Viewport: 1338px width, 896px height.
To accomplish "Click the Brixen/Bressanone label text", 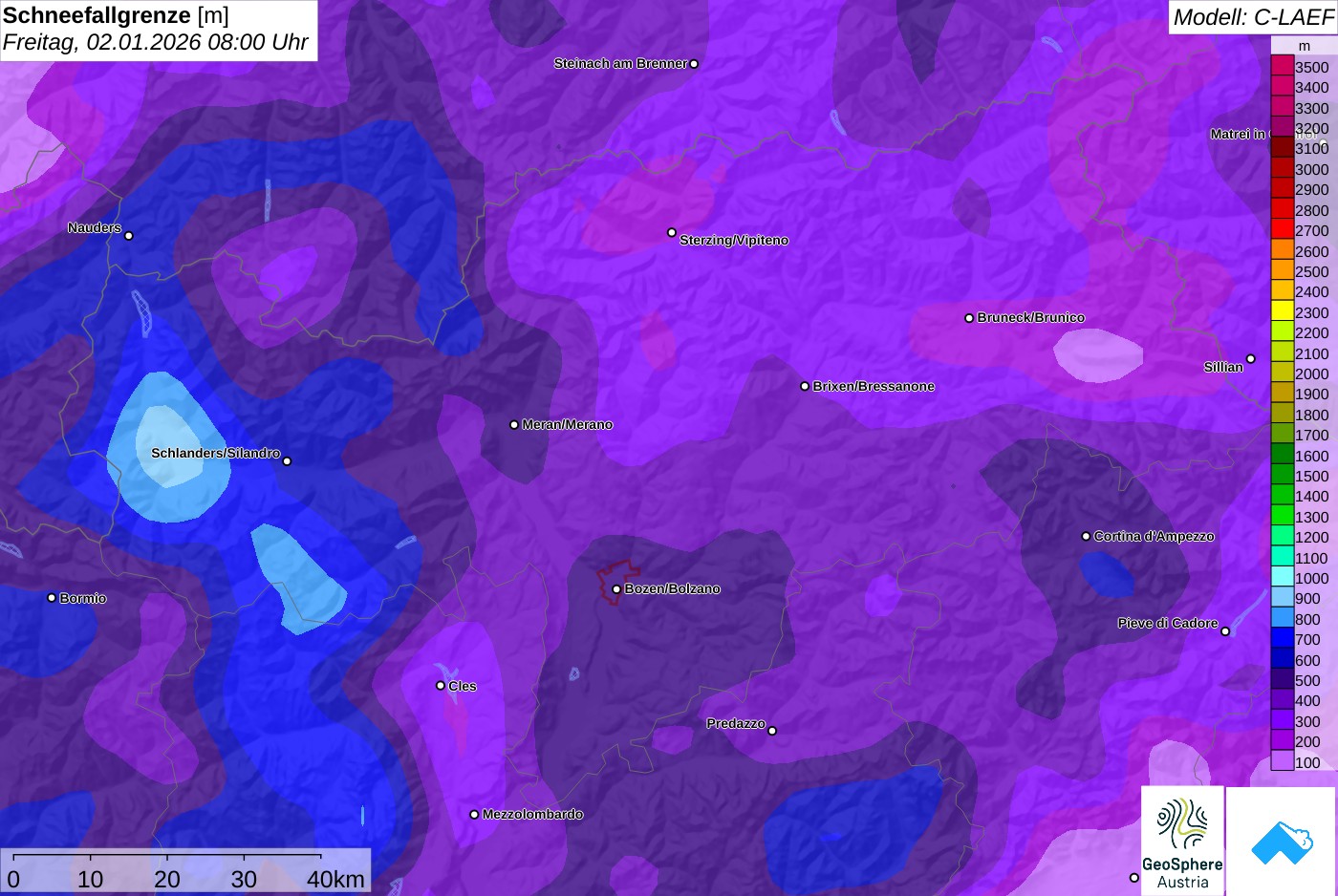I will point(874,387).
